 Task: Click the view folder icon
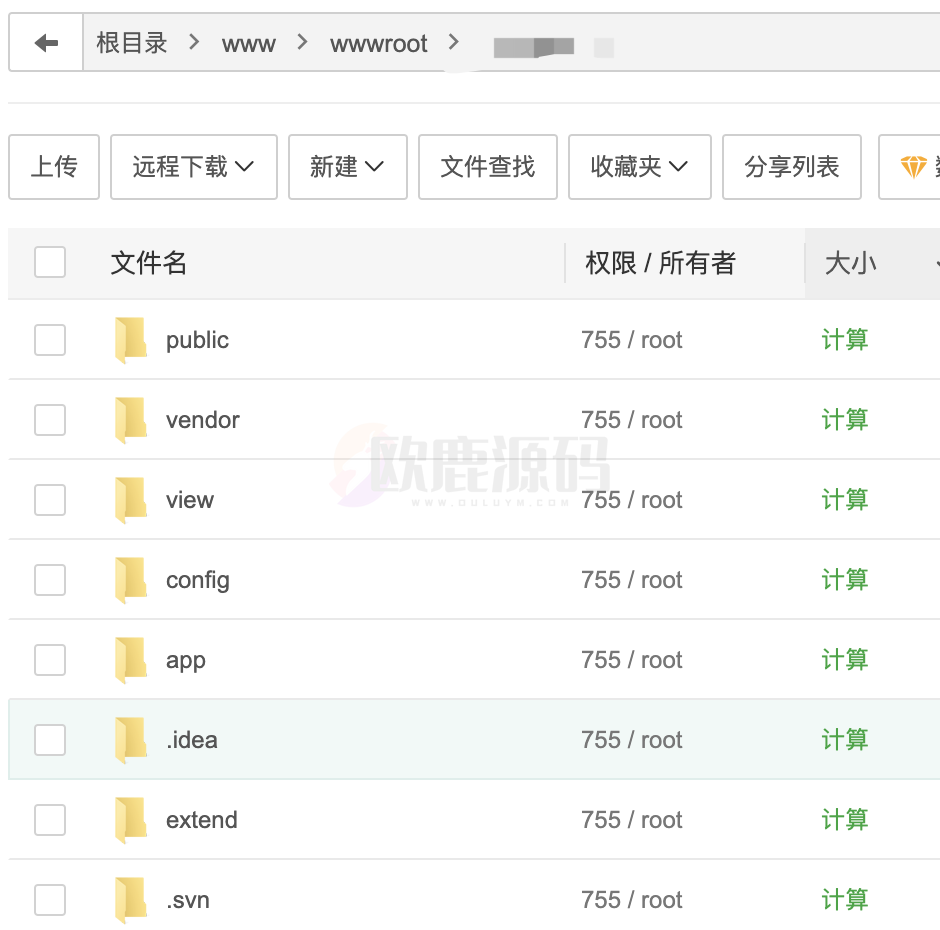click(x=131, y=500)
